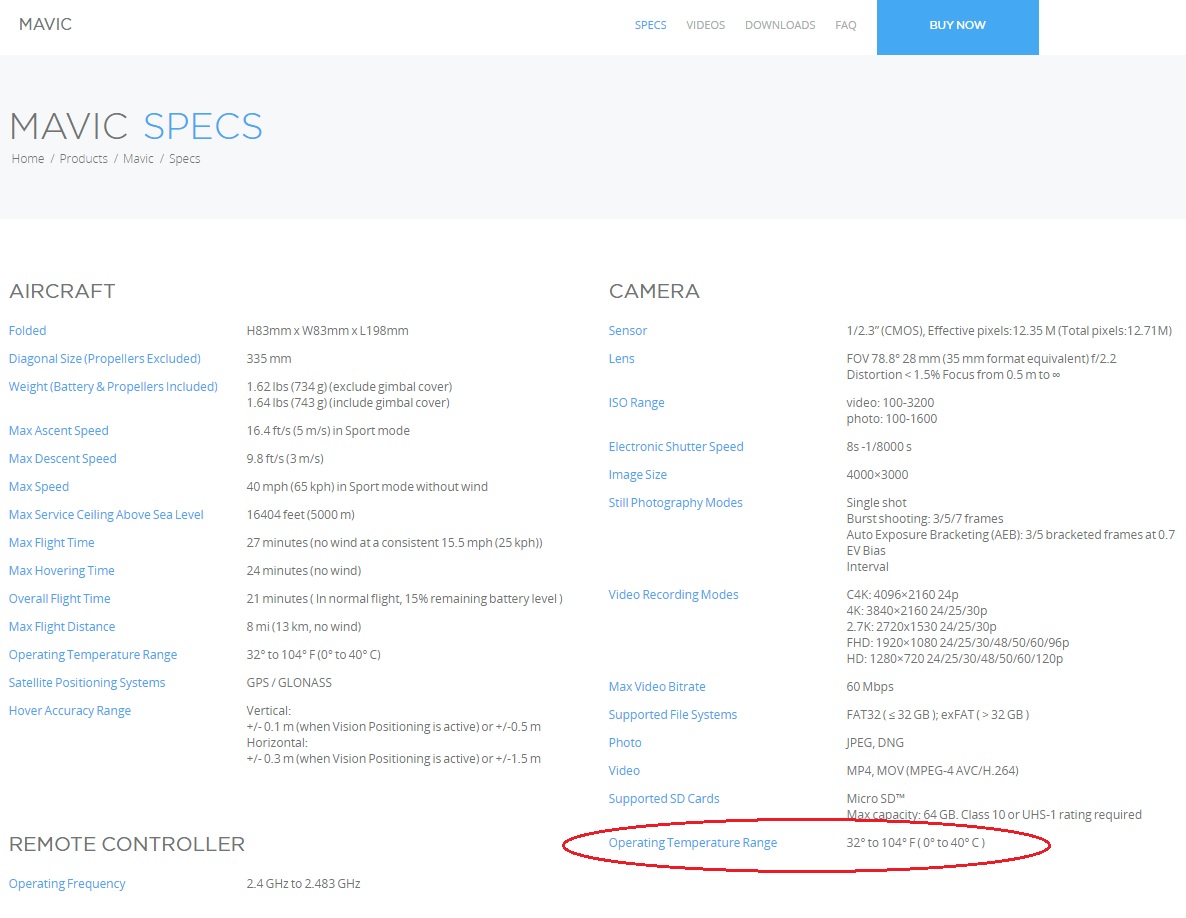Viewport: 1186px width, 918px height.
Task: Click the REMOTE CONTROLLER section heading
Action: tap(127, 844)
